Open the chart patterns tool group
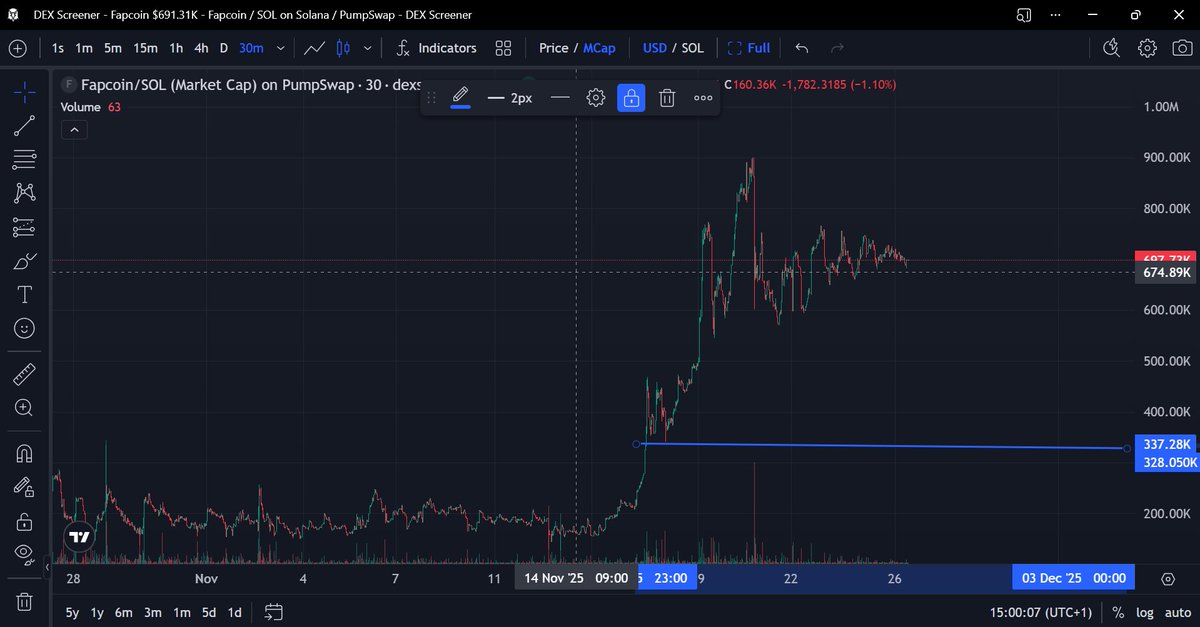This screenshot has height=627, width=1200. click(x=24, y=193)
